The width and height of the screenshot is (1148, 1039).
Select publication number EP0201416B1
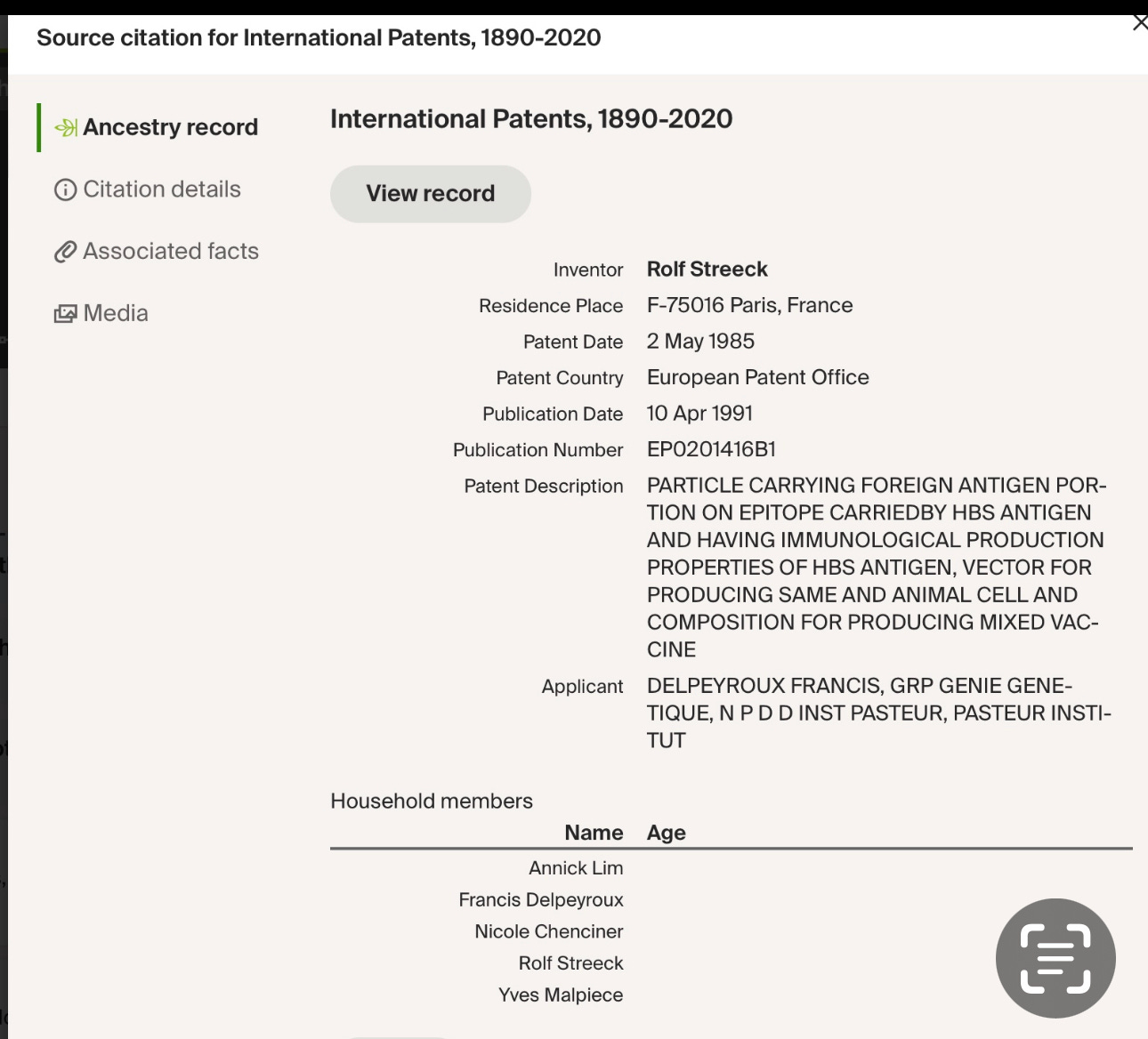[x=711, y=449]
